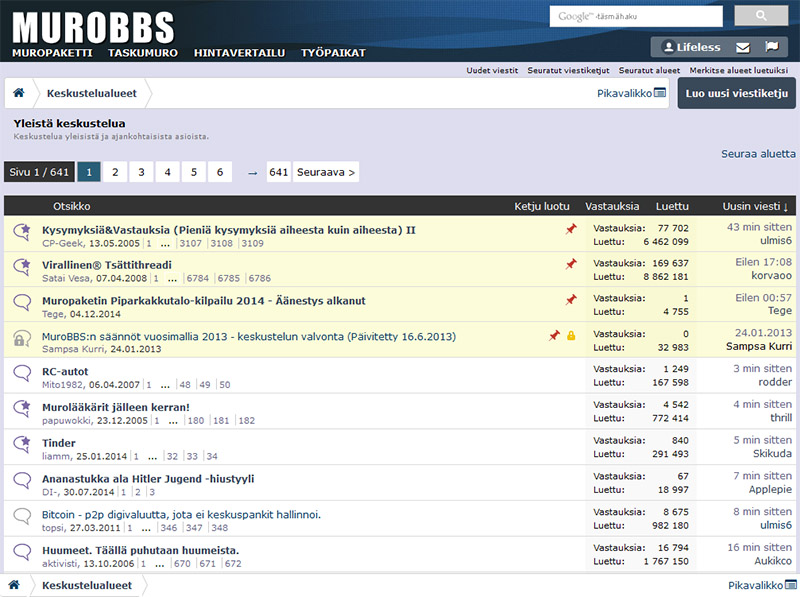Go to page 3 of thread list
Viewport: 800px width, 597px height.
[141, 172]
